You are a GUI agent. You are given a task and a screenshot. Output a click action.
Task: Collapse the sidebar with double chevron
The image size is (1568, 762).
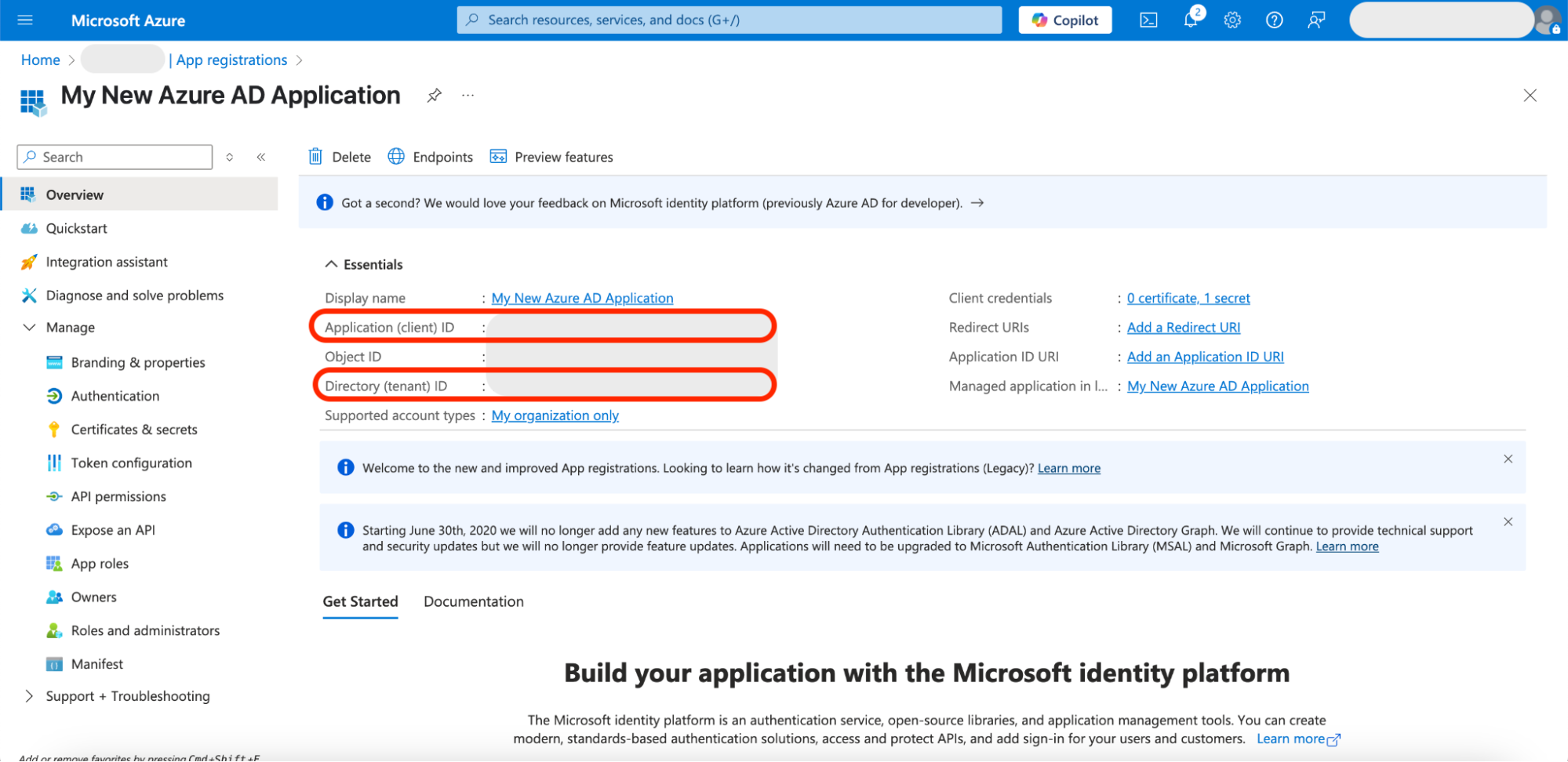tap(261, 157)
